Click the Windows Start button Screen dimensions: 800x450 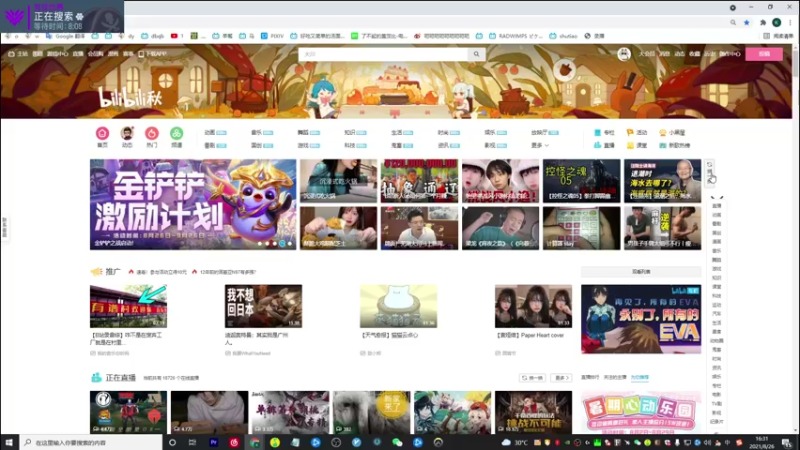(9, 442)
